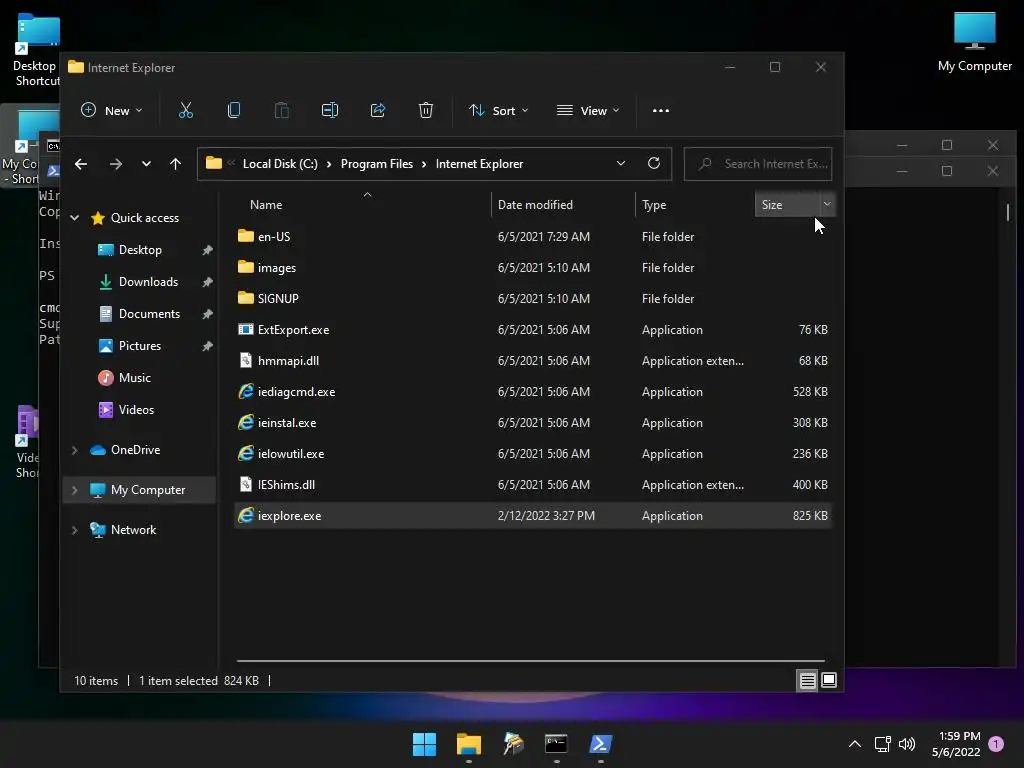Open Pictures in Quick access

139,345
